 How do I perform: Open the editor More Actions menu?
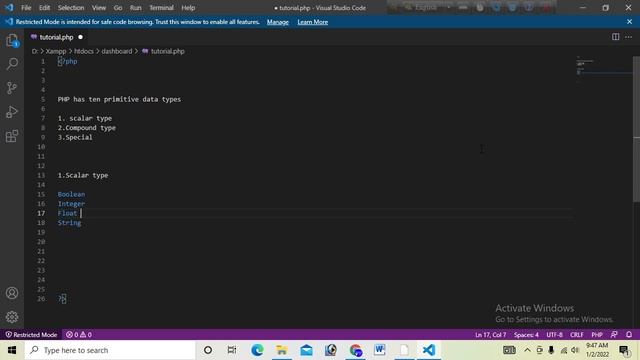629,37
